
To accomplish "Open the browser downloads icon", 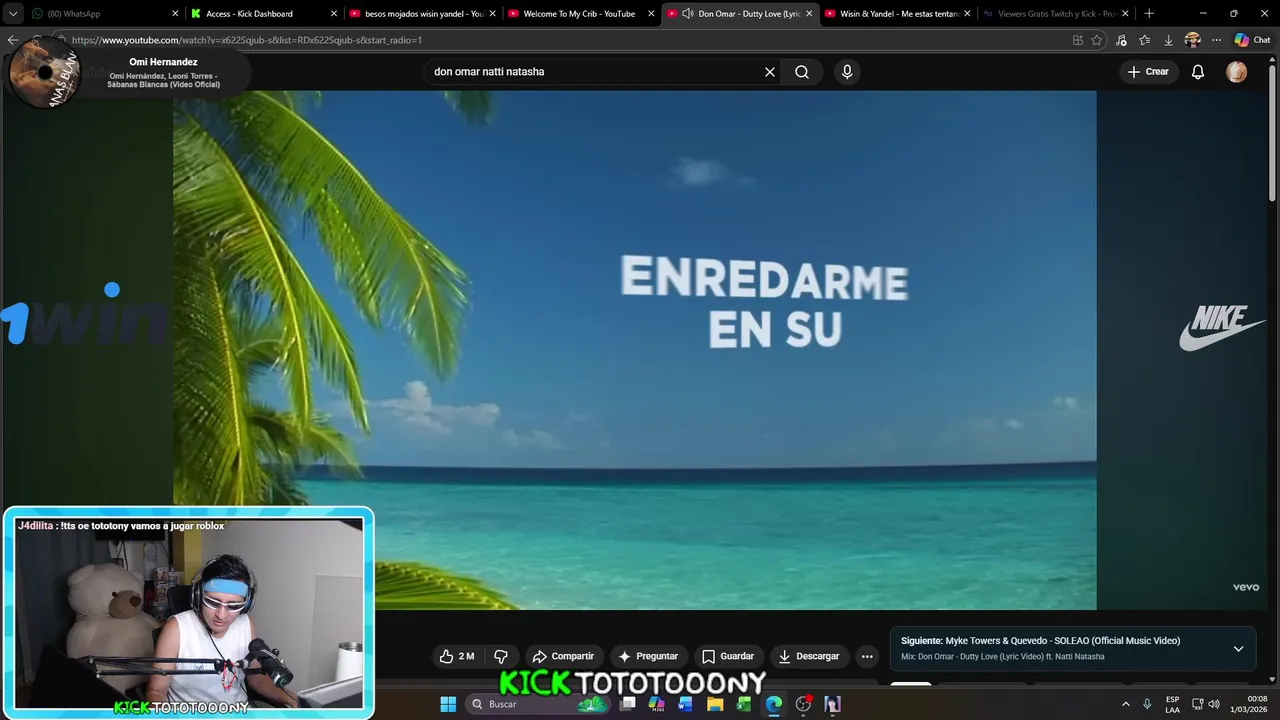I will click(x=1168, y=40).
